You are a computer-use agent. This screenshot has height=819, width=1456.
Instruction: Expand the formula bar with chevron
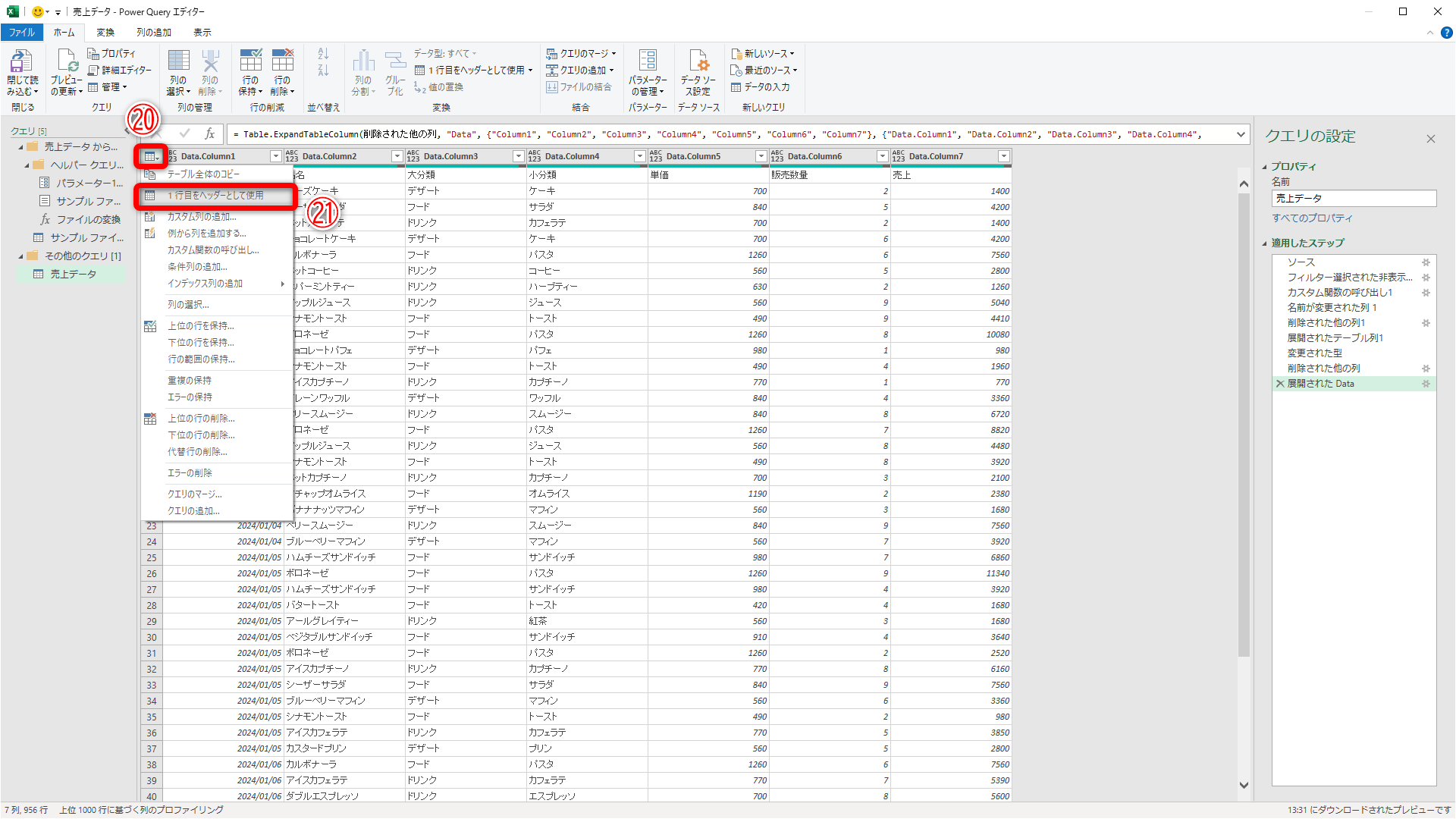point(1241,134)
